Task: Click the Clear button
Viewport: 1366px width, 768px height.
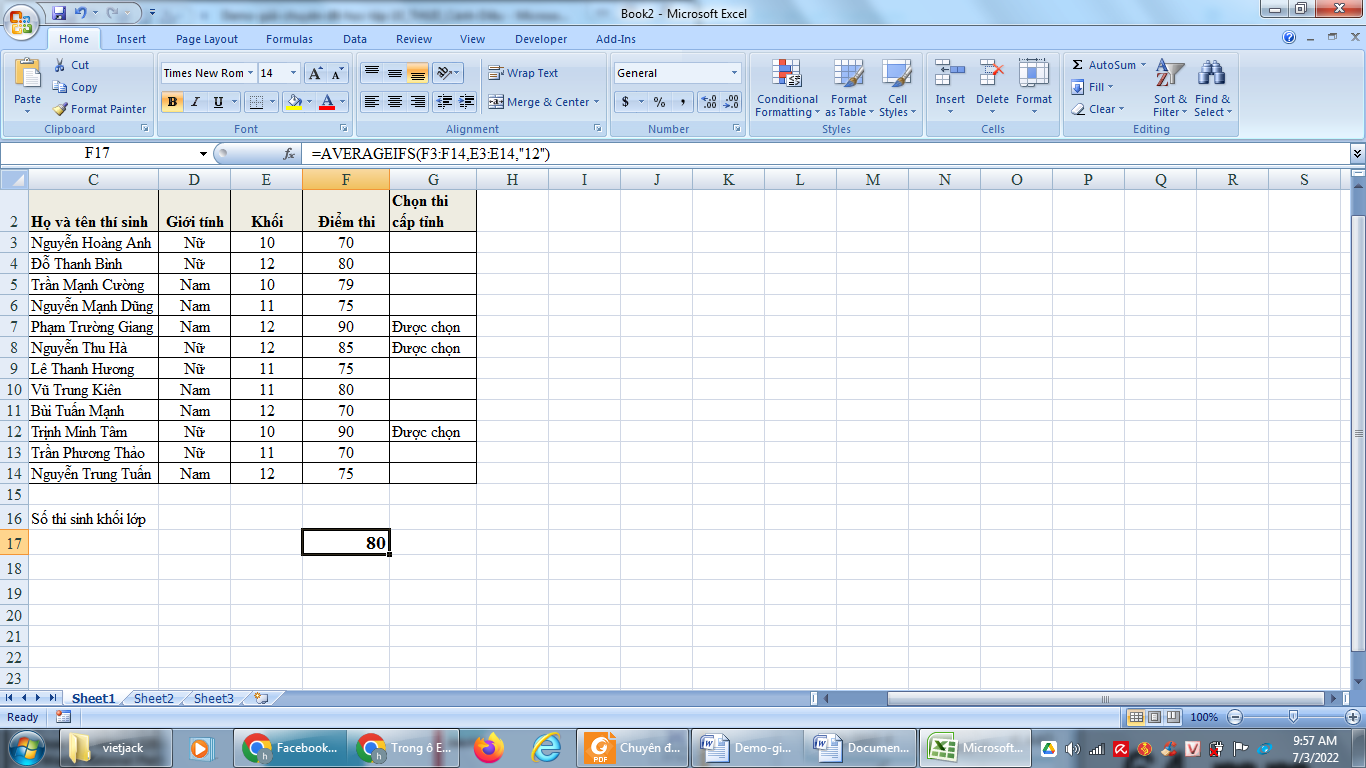Action: point(1097,109)
